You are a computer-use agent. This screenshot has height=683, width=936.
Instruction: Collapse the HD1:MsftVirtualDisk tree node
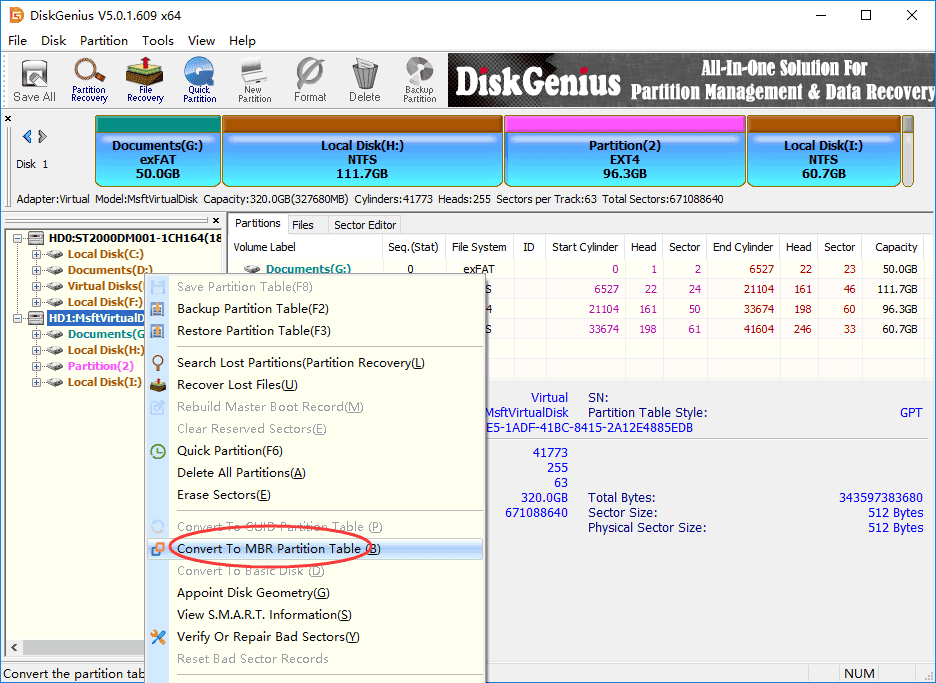19,318
